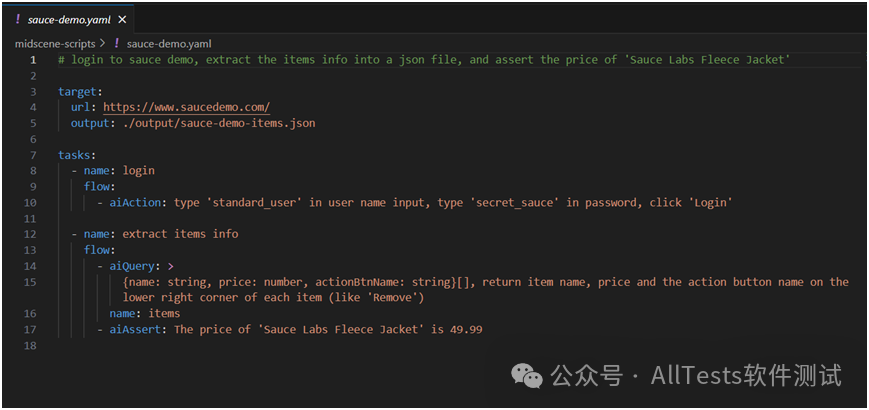869x410 pixels.
Task: Click the WeChat logo in the watermark
Action: coord(526,376)
